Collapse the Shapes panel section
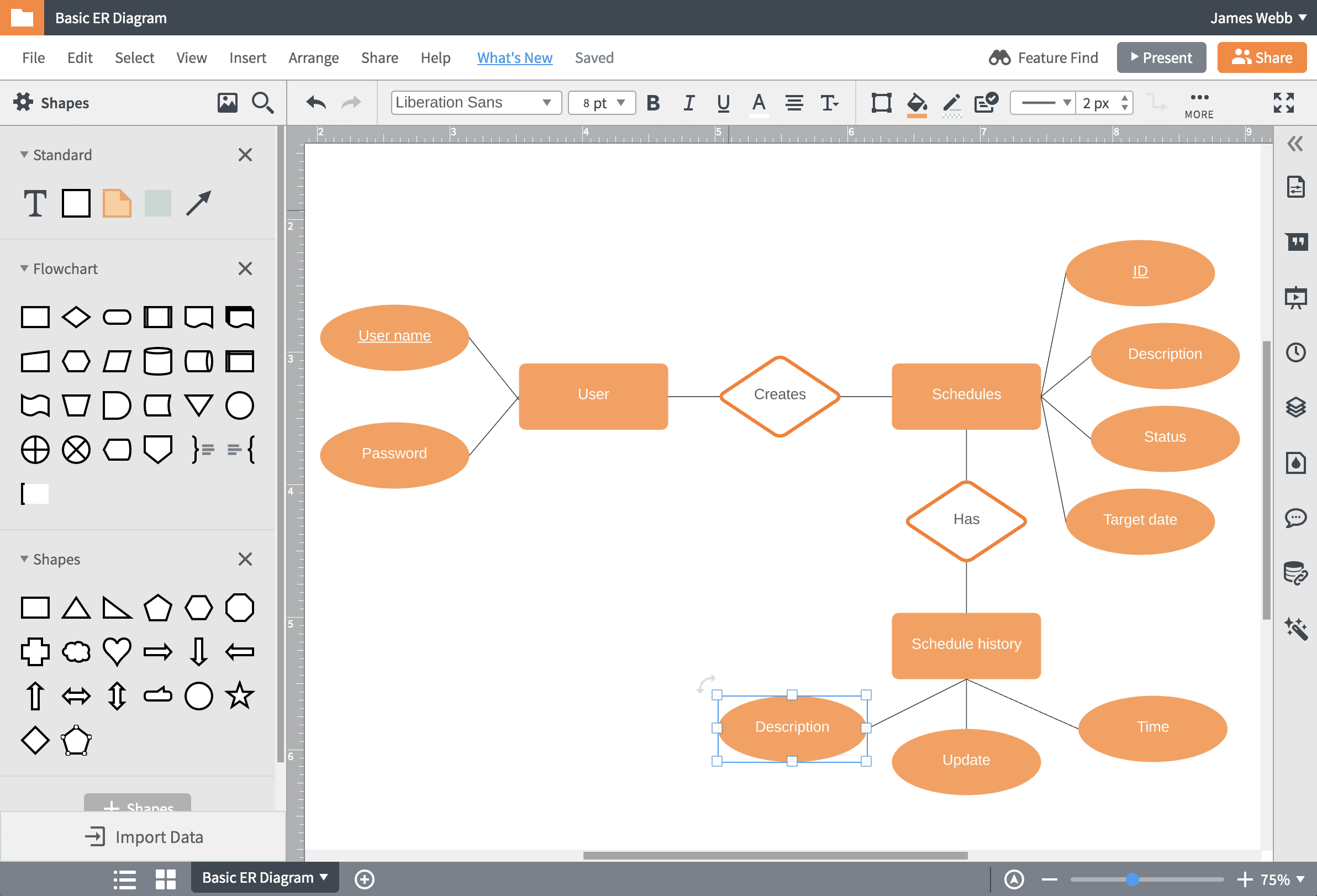Viewport: 1317px width, 896px height. pyautogui.click(x=22, y=559)
